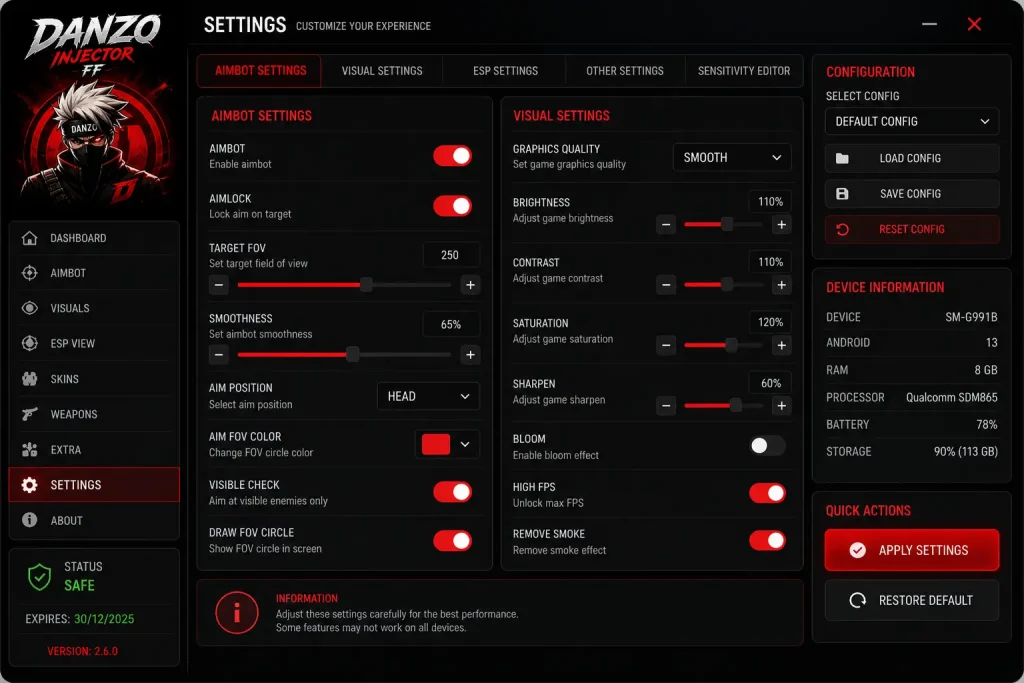The width and height of the screenshot is (1024, 683).
Task: Toggle the High FPS switch
Action: click(767, 493)
